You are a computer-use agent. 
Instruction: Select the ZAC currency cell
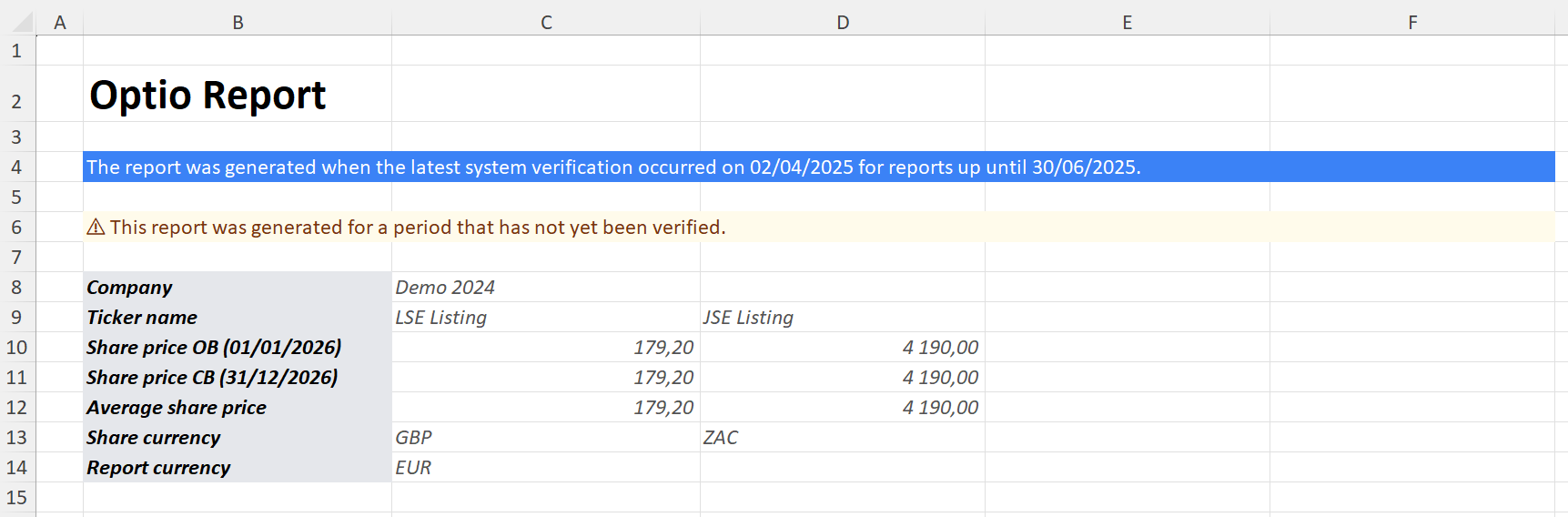click(x=843, y=437)
